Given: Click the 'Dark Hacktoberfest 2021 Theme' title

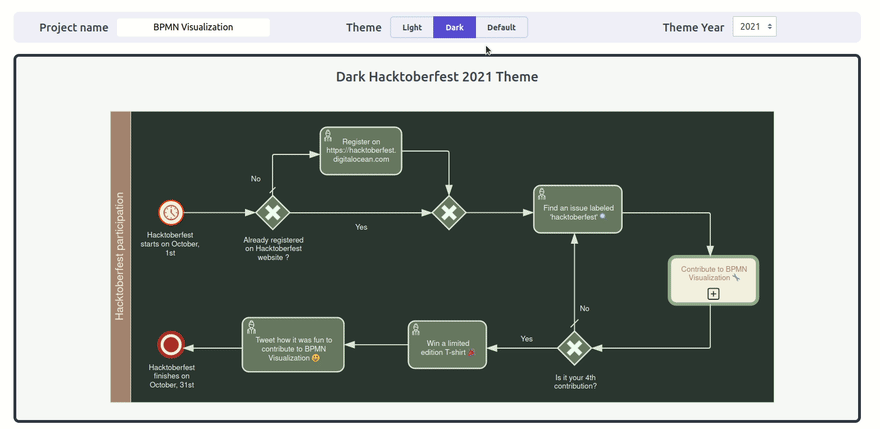Looking at the screenshot, I should (x=437, y=76).
